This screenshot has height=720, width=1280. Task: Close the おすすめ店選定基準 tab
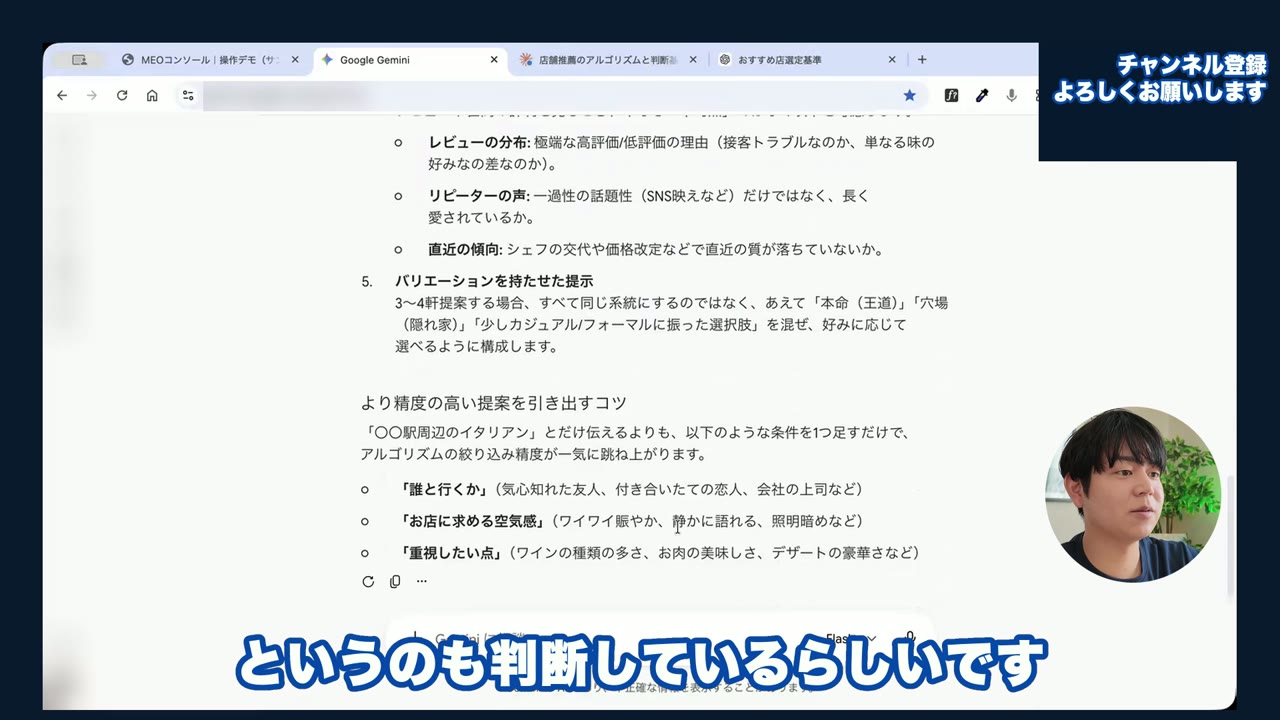click(x=892, y=60)
